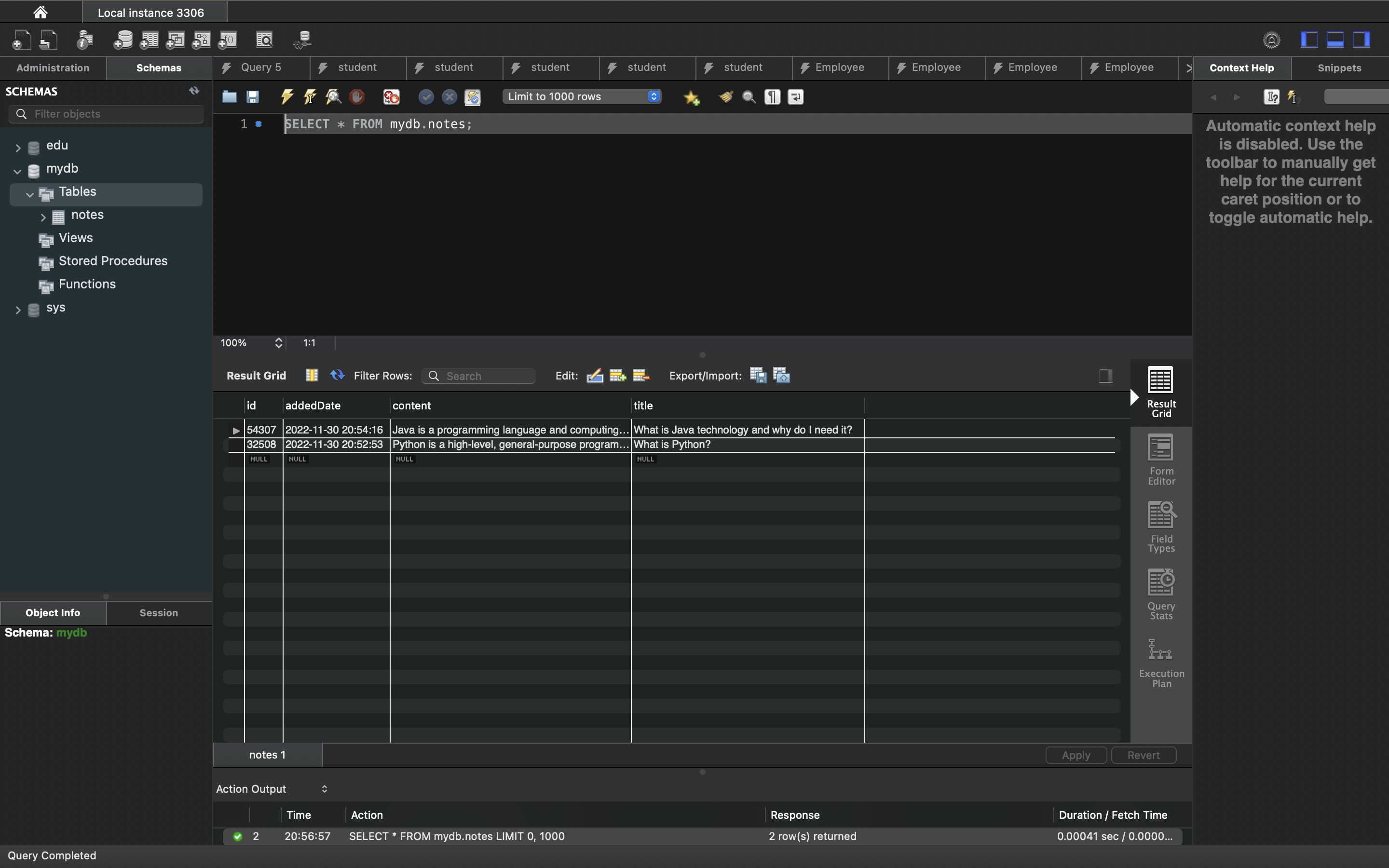Collapse the mydb schema
The width and height of the screenshot is (1389, 868).
[x=17, y=171]
